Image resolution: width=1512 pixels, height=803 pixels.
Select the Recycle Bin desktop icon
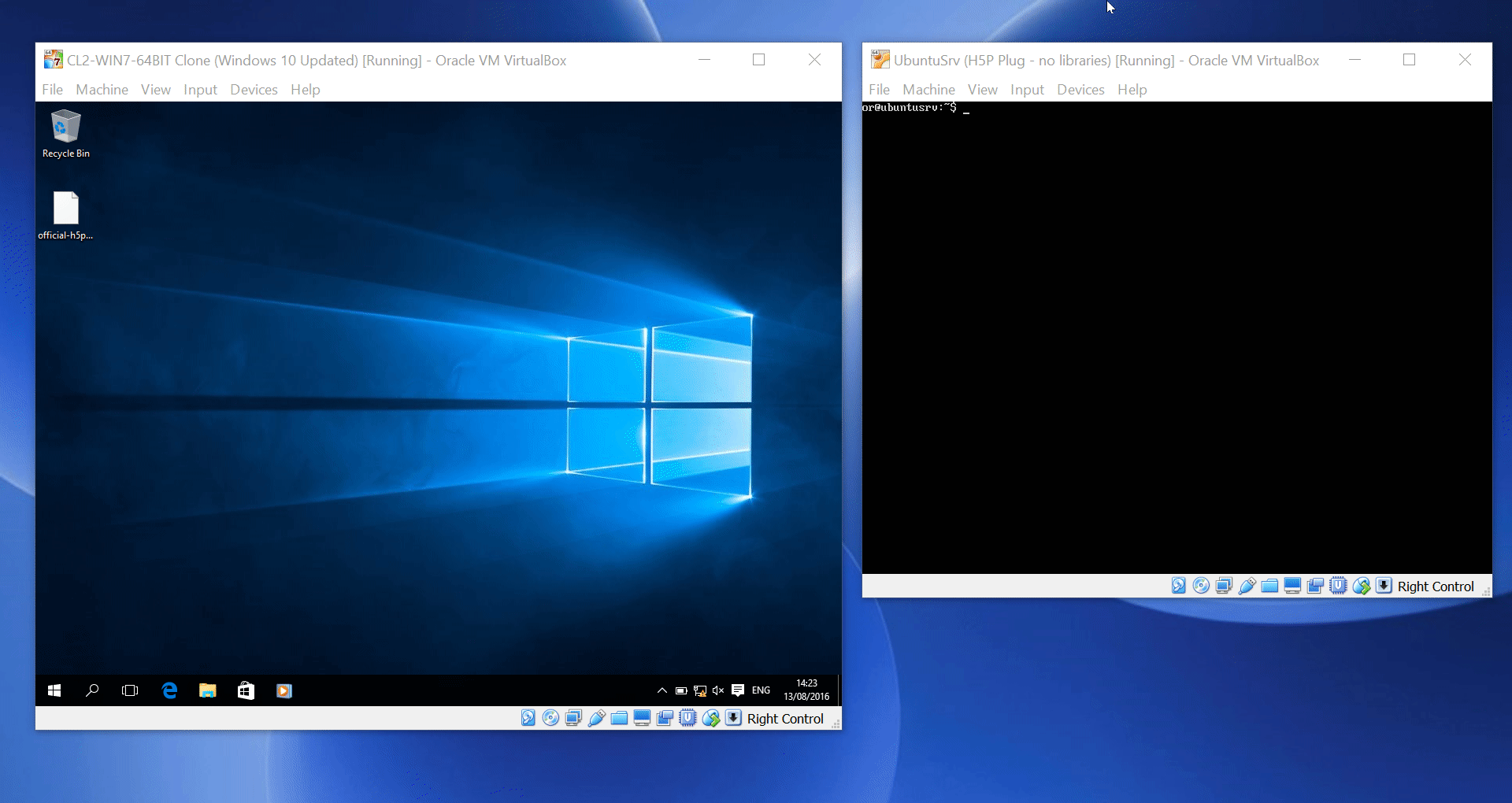point(66,135)
